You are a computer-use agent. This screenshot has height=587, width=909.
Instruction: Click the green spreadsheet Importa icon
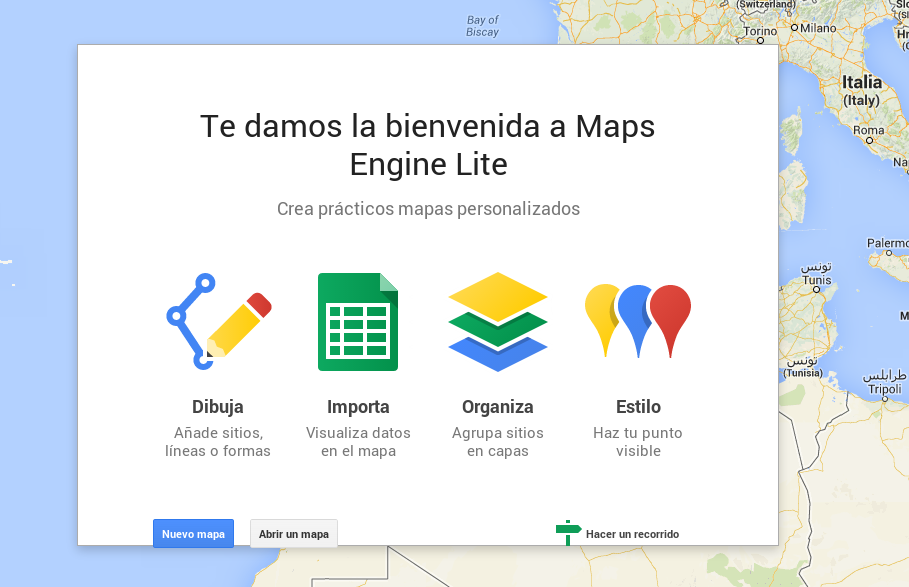pyautogui.click(x=358, y=322)
